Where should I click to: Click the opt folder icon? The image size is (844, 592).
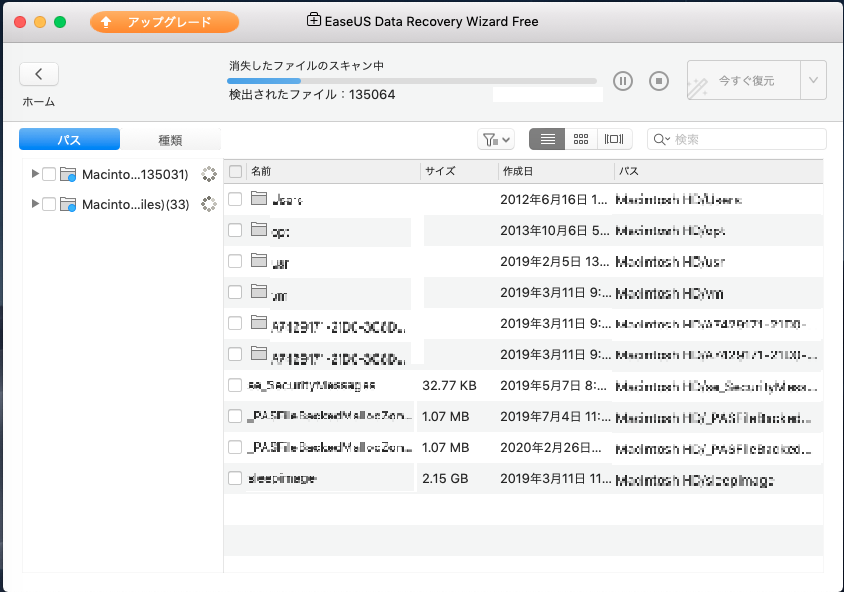pyautogui.click(x=259, y=230)
